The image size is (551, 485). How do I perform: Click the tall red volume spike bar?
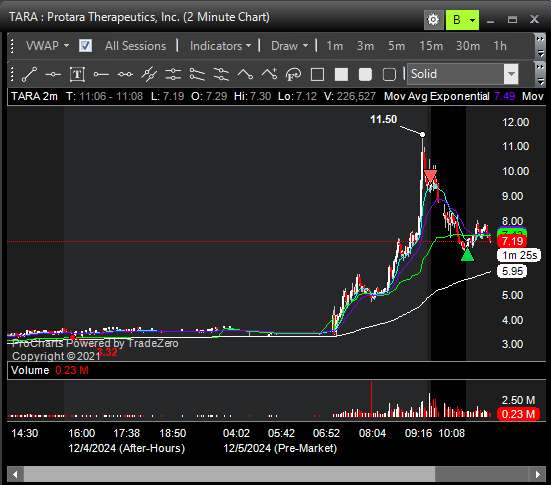click(x=371, y=399)
